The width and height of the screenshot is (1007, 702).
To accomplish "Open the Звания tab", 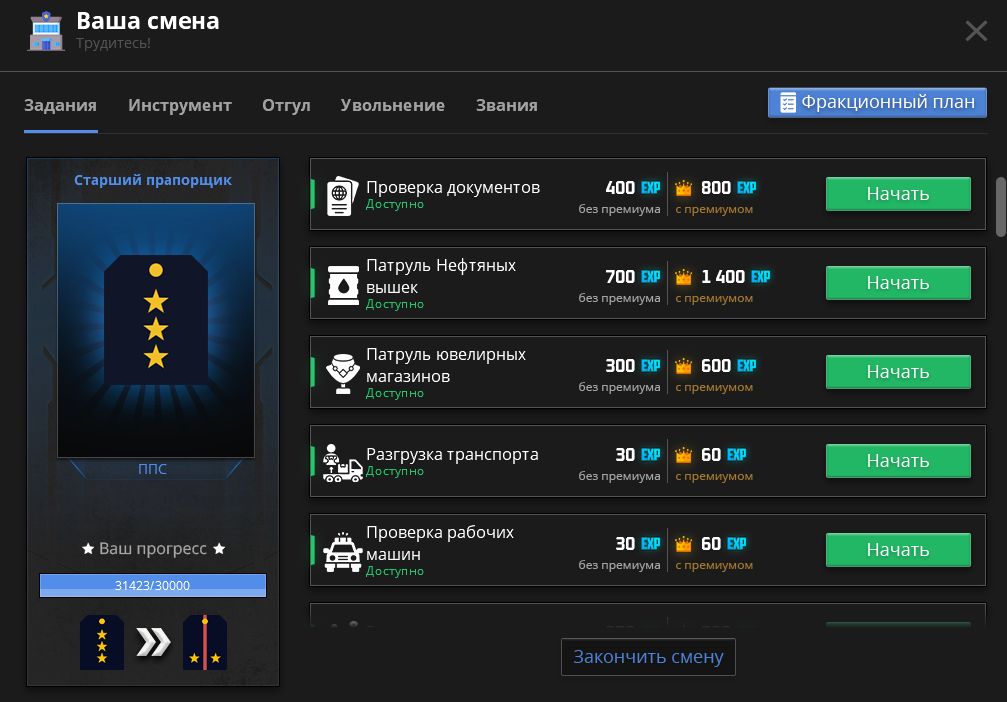I will click(x=506, y=105).
